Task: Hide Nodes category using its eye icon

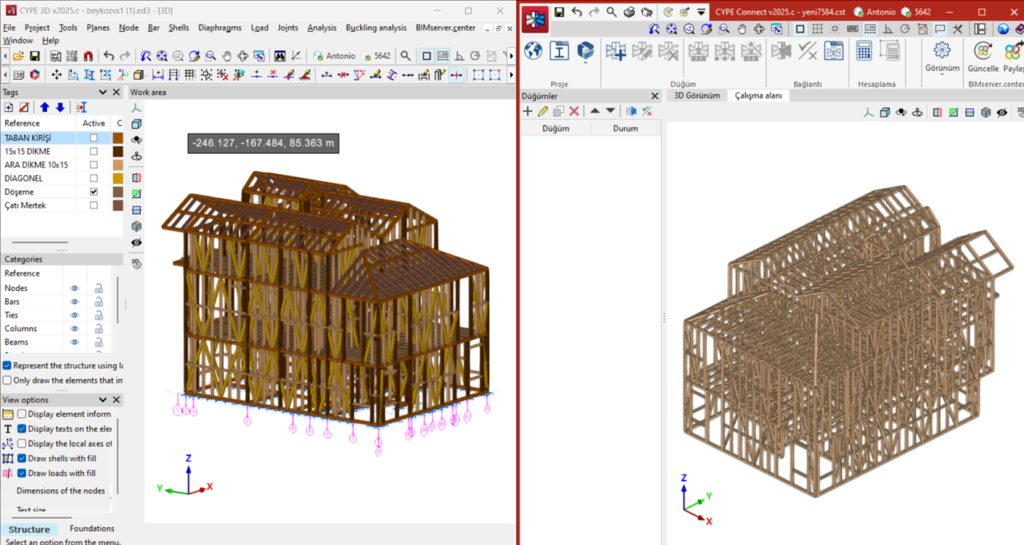Action: click(x=74, y=288)
